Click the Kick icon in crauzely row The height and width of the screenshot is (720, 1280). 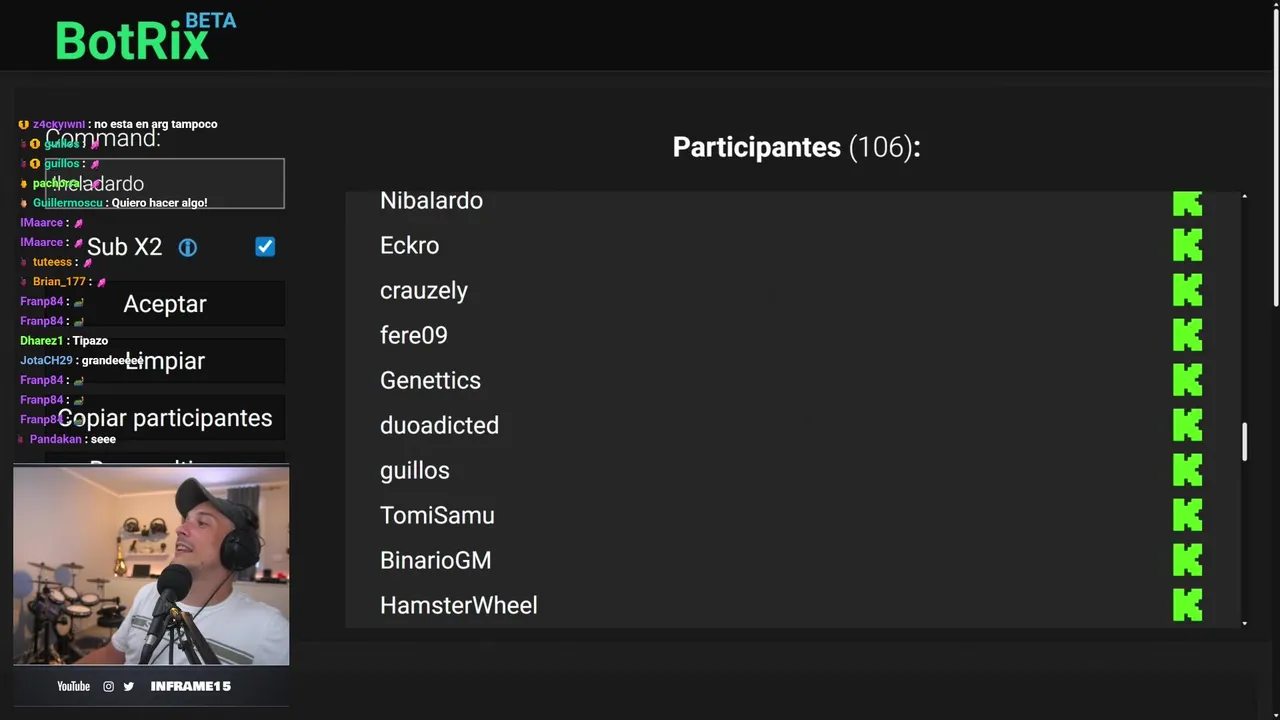[1187, 290]
